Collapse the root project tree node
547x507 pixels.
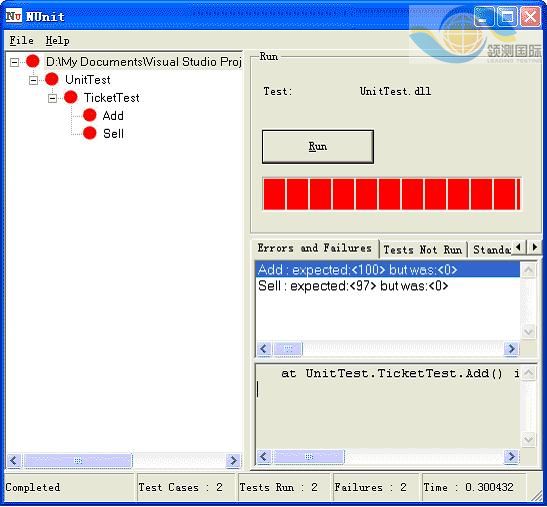pyautogui.click(x=14, y=62)
